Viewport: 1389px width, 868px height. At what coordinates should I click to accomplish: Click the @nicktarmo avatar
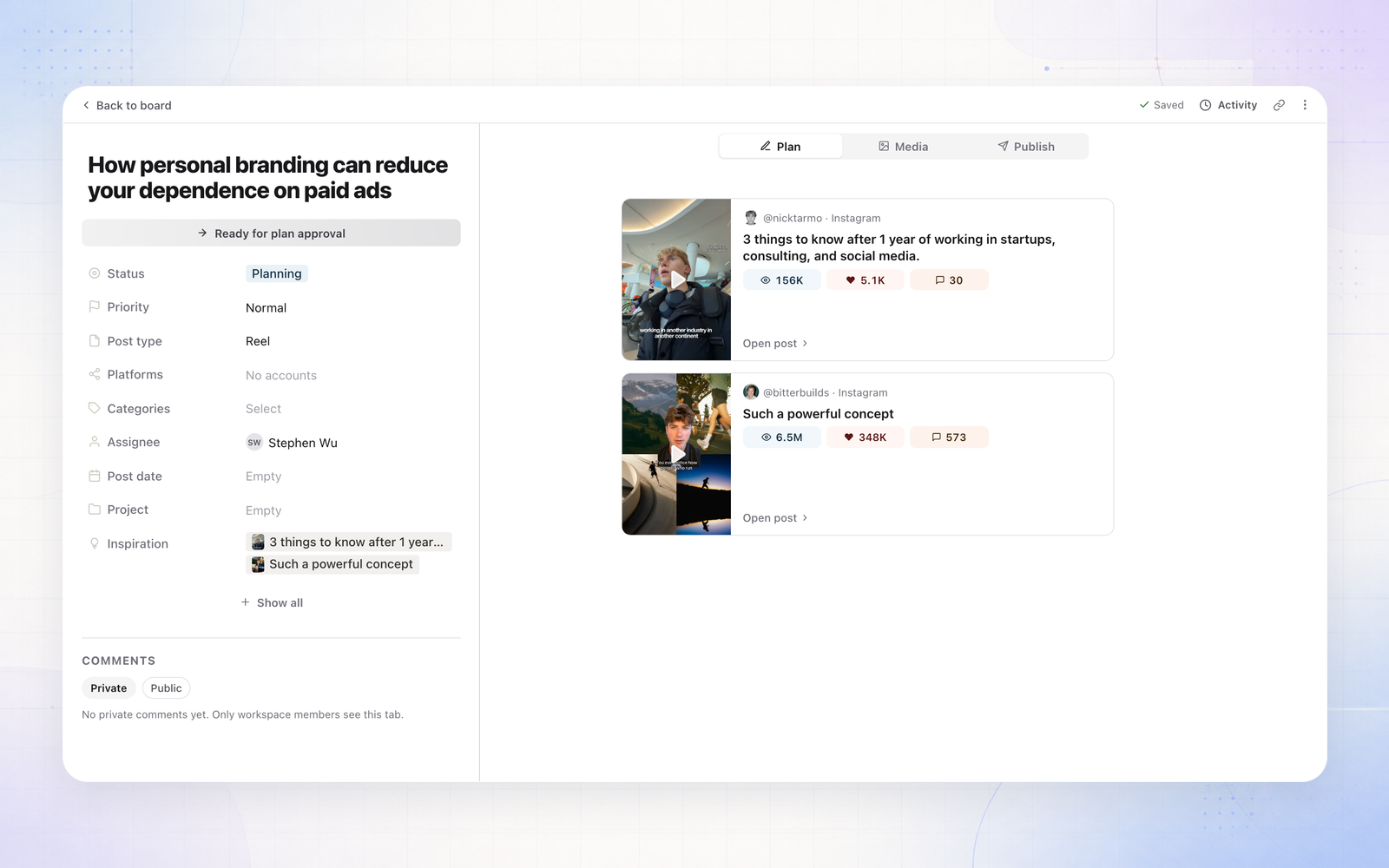pyautogui.click(x=751, y=218)
